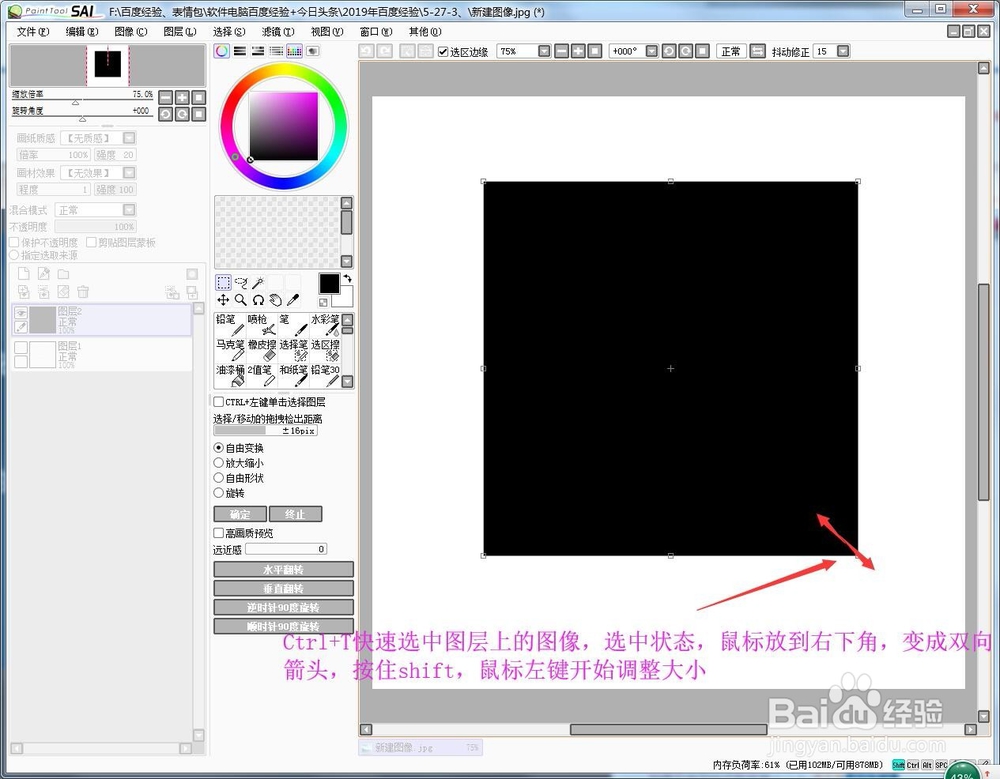Enable CTRL+左键单击选择图层 checkbox
This screenshot has height=779, width=1000.
pos(219,402)
